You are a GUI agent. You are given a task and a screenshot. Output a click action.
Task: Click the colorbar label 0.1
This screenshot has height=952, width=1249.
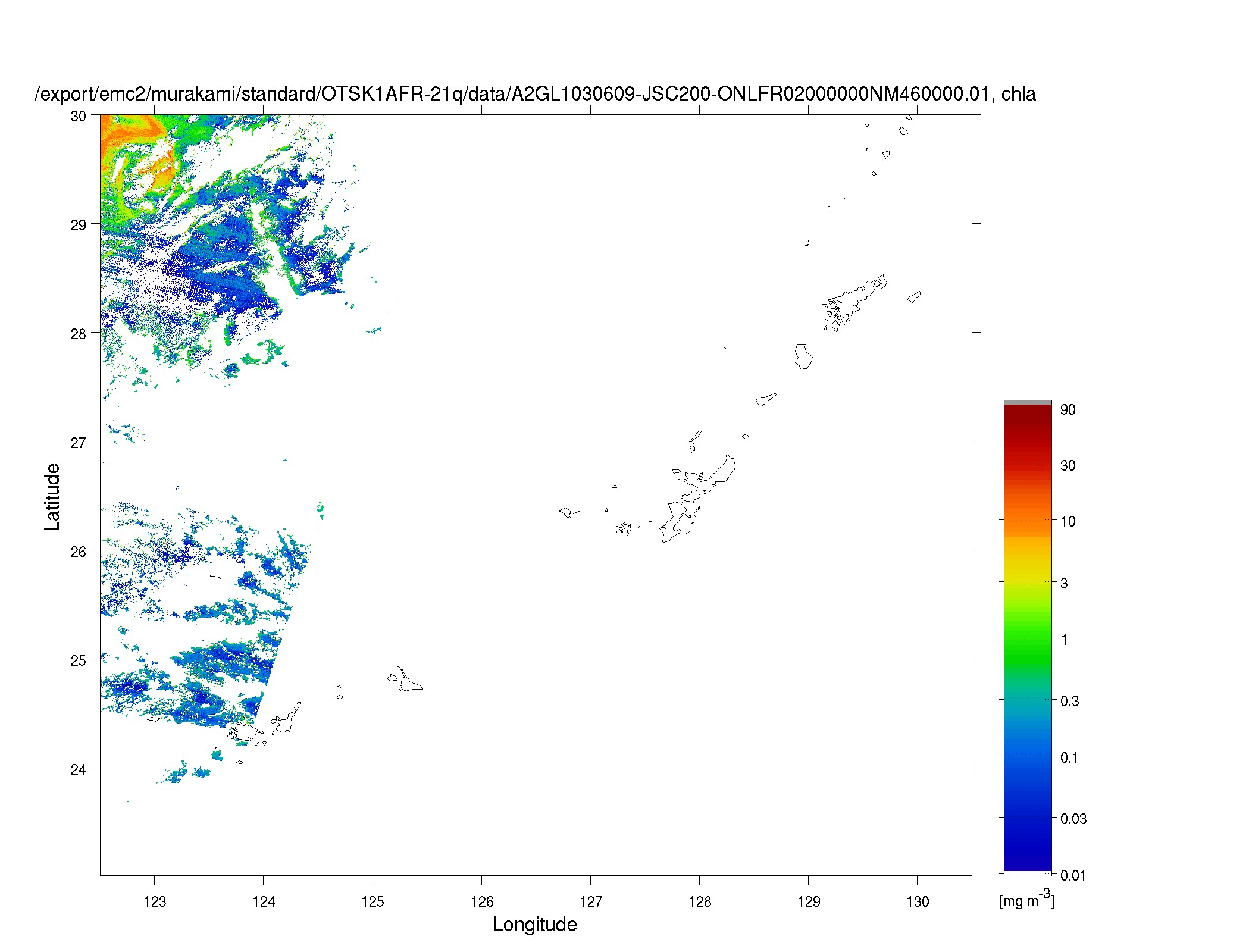tap(1070, 758)
